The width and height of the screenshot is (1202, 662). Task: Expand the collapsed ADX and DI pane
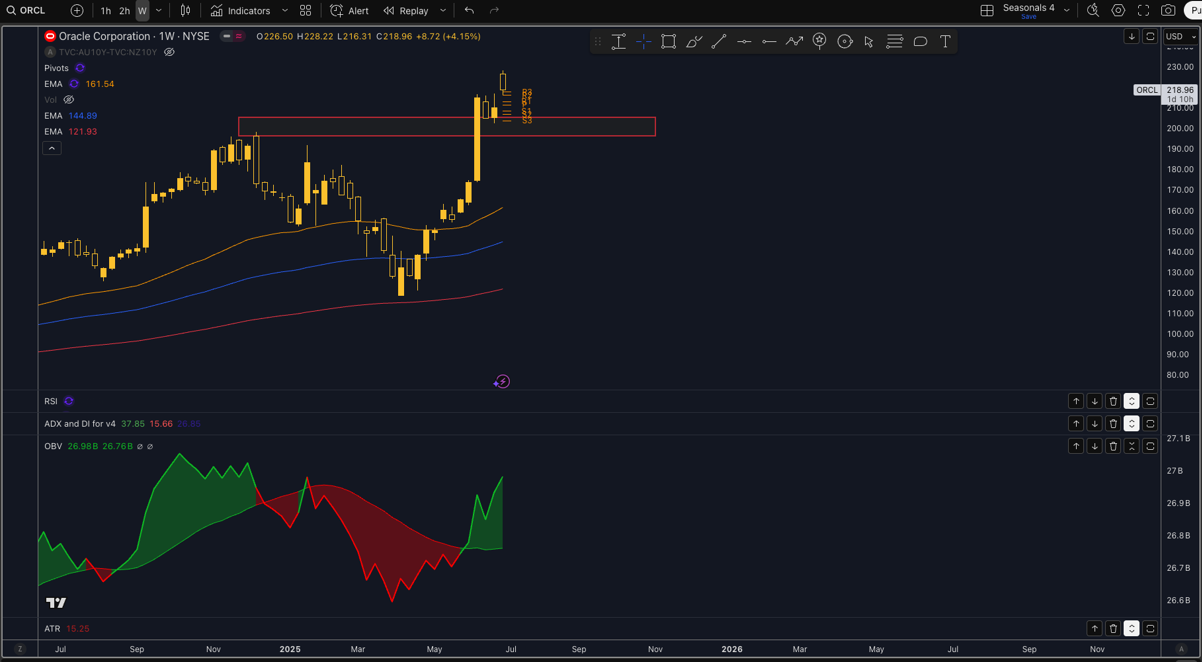(x=1131, y=424)
